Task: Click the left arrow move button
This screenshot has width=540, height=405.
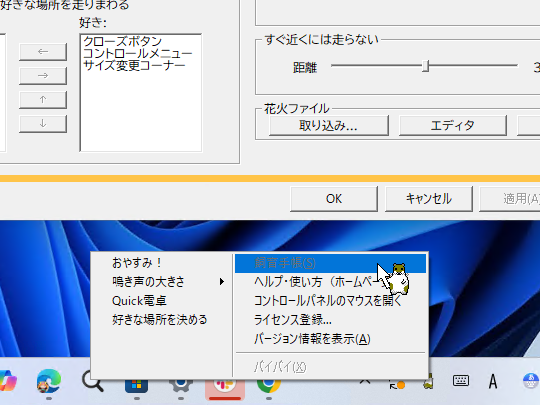Action: point(43,52)
